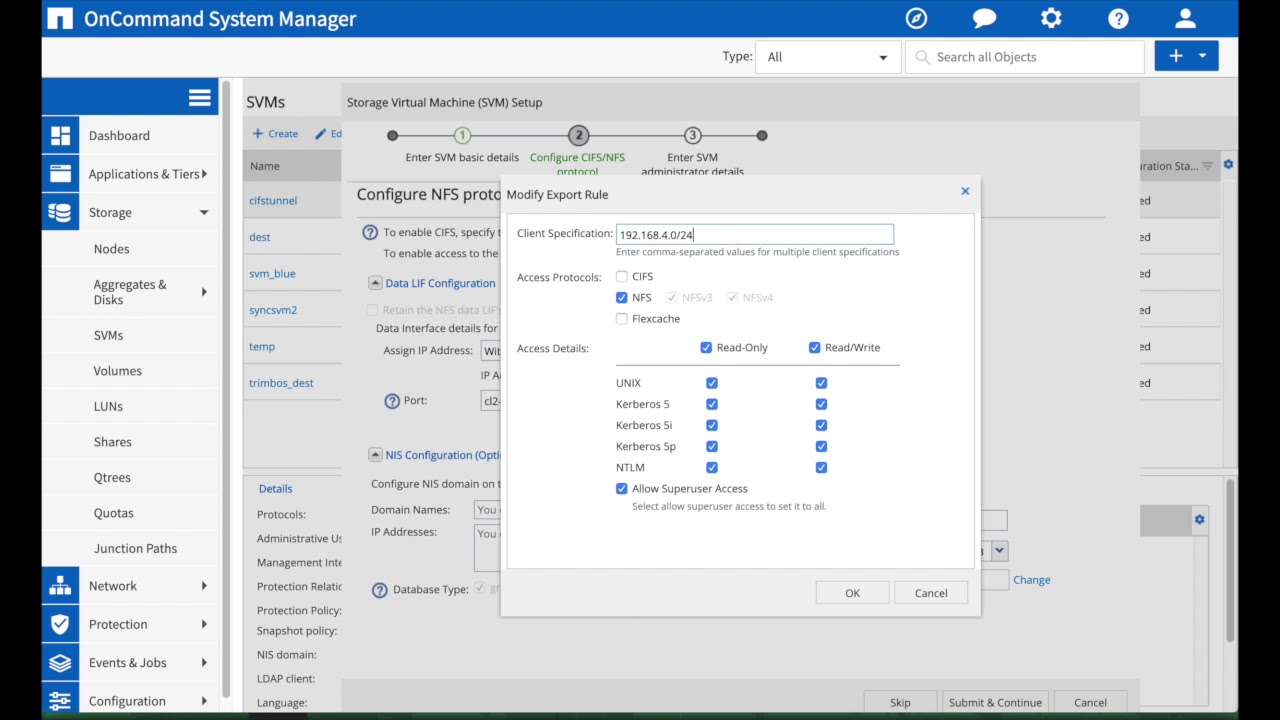Close the Modify Export Rule dialog
This screenshot has width=1280, height=720.
965,191
